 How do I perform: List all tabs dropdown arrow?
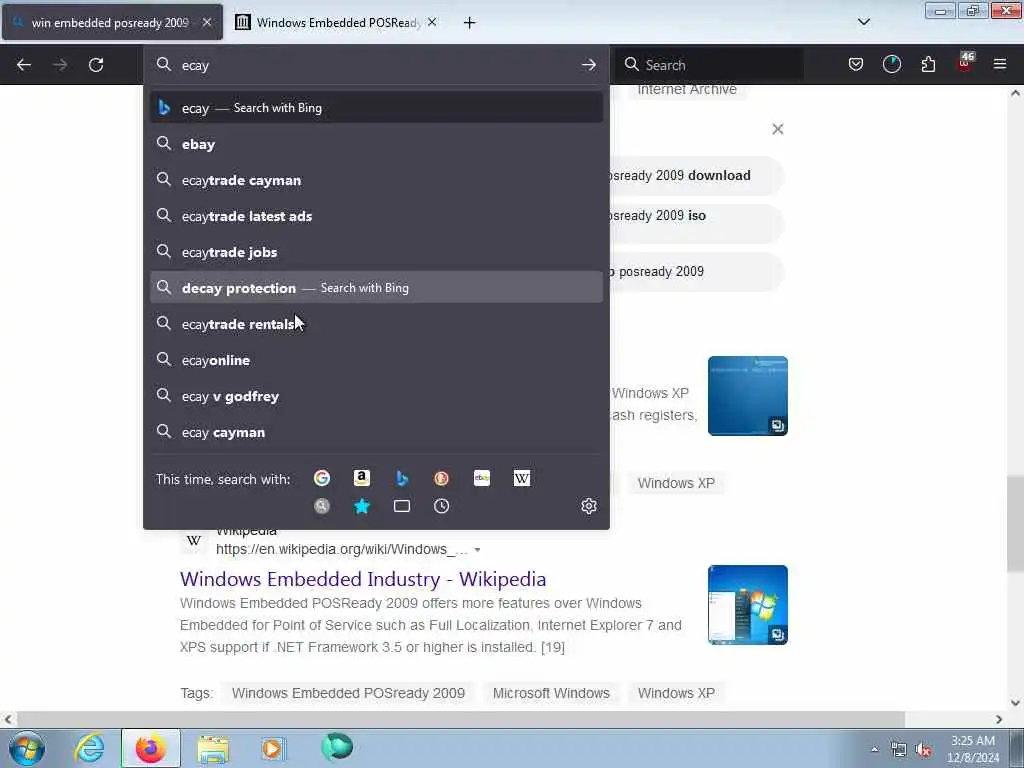pyautogui.click(x=863, y=22)
